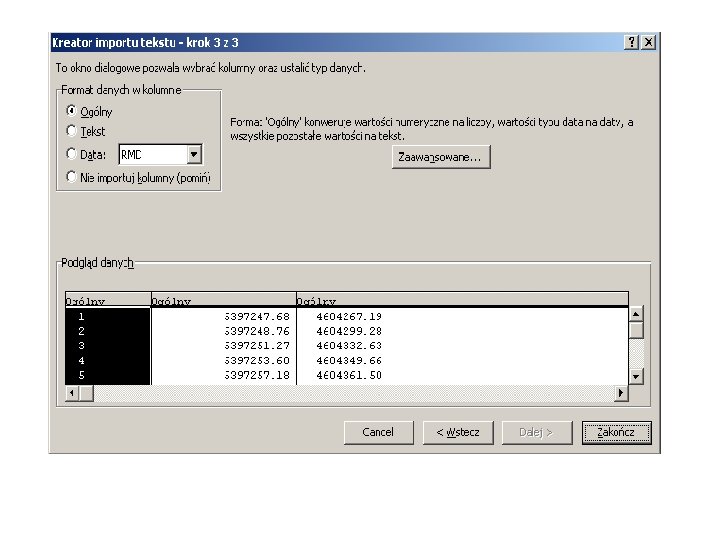720x540 pixels.
Task: Click the Cancel button
Action: point(378,433)
